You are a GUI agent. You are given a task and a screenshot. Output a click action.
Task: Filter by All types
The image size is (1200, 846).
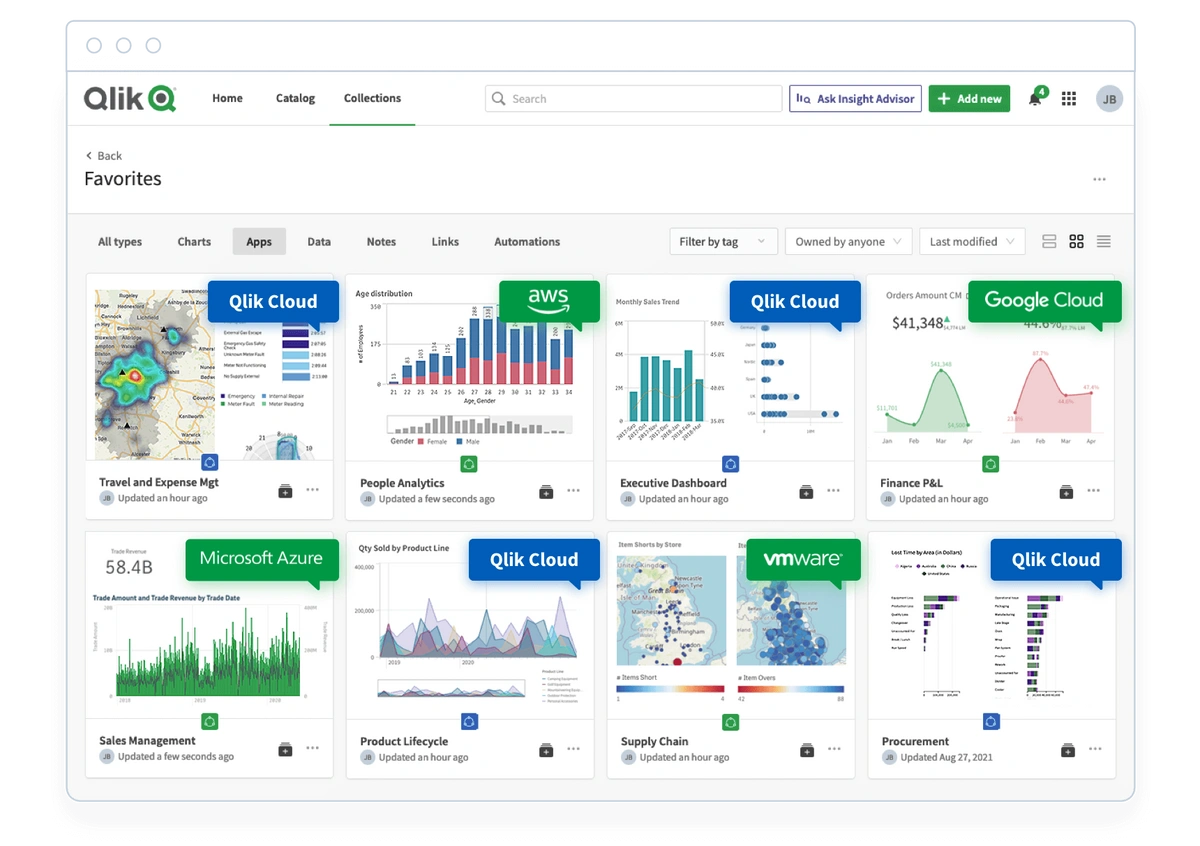point(120,242)
